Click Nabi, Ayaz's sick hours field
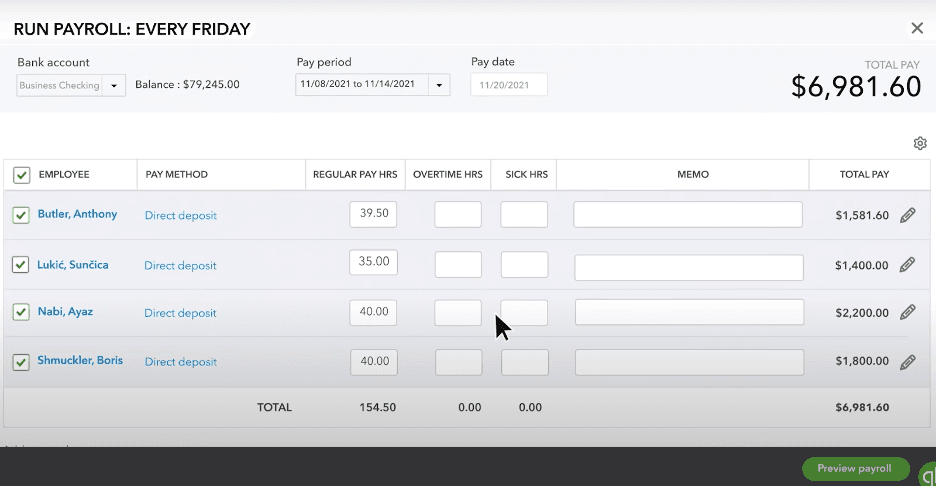This screenshot has height=486, width=936. [x=524, y=313]
